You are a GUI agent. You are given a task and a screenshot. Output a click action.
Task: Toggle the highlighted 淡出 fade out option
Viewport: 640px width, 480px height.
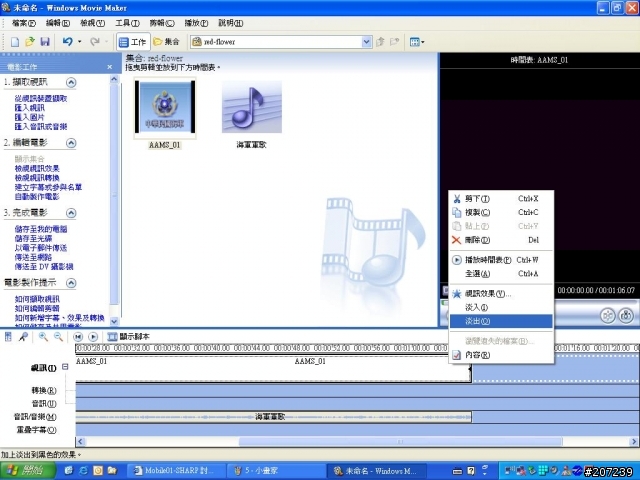(x=501, y=321)
